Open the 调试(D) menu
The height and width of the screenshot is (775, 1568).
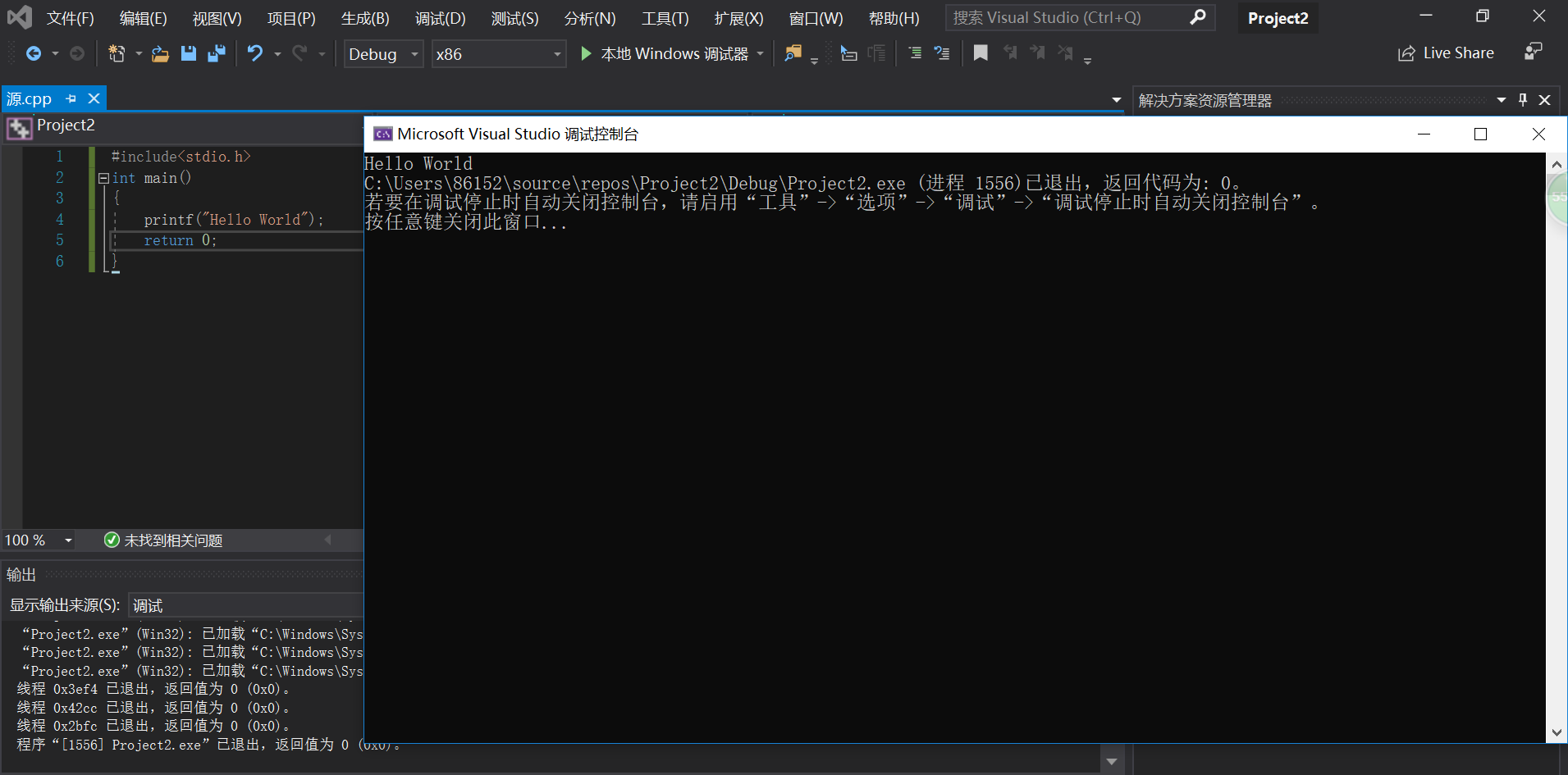[441, 18]
